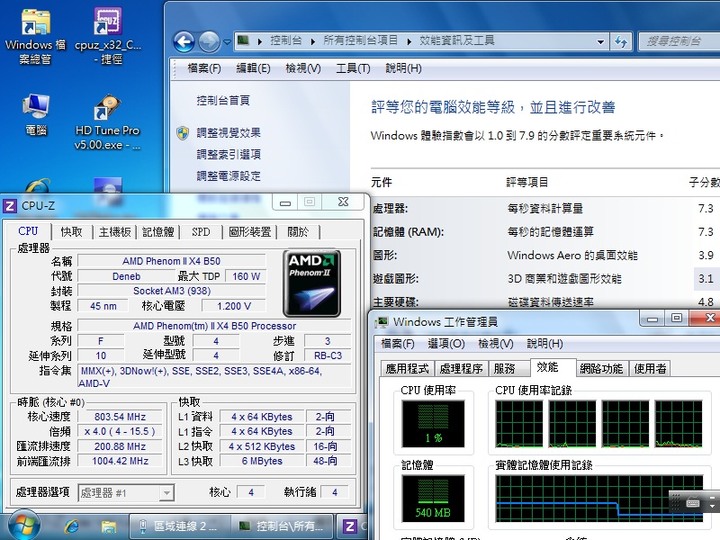This screenshot has width=720, height=540.
Task: Open the HD Tune Pro desktop shortcut
Action: [107, 122]
